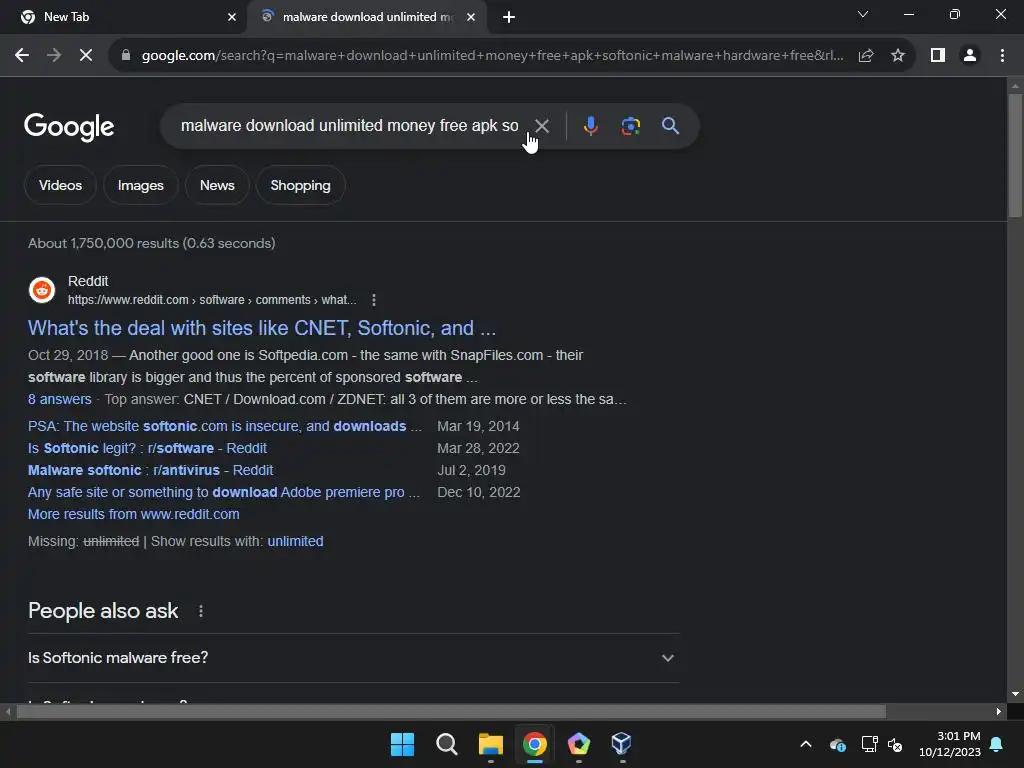Image resolution: width=1024 pixels, height=768 pixels.
Task: Filter results by Images
Action: point(140,185)
